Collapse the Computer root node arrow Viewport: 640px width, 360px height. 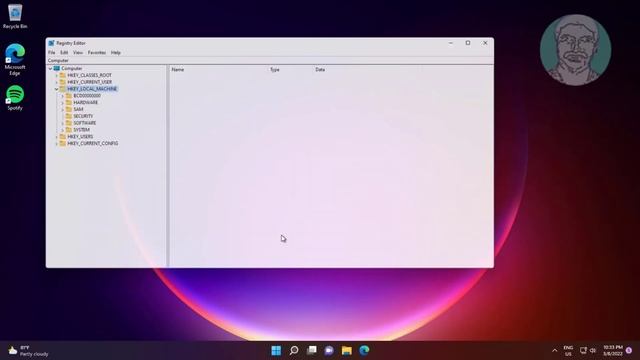51,69
